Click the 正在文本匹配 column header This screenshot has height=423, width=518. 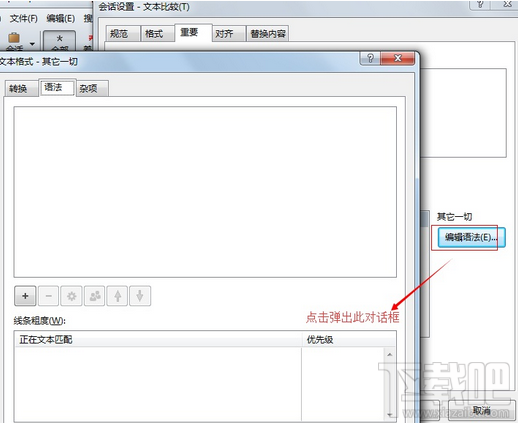(x=158, y=340)
